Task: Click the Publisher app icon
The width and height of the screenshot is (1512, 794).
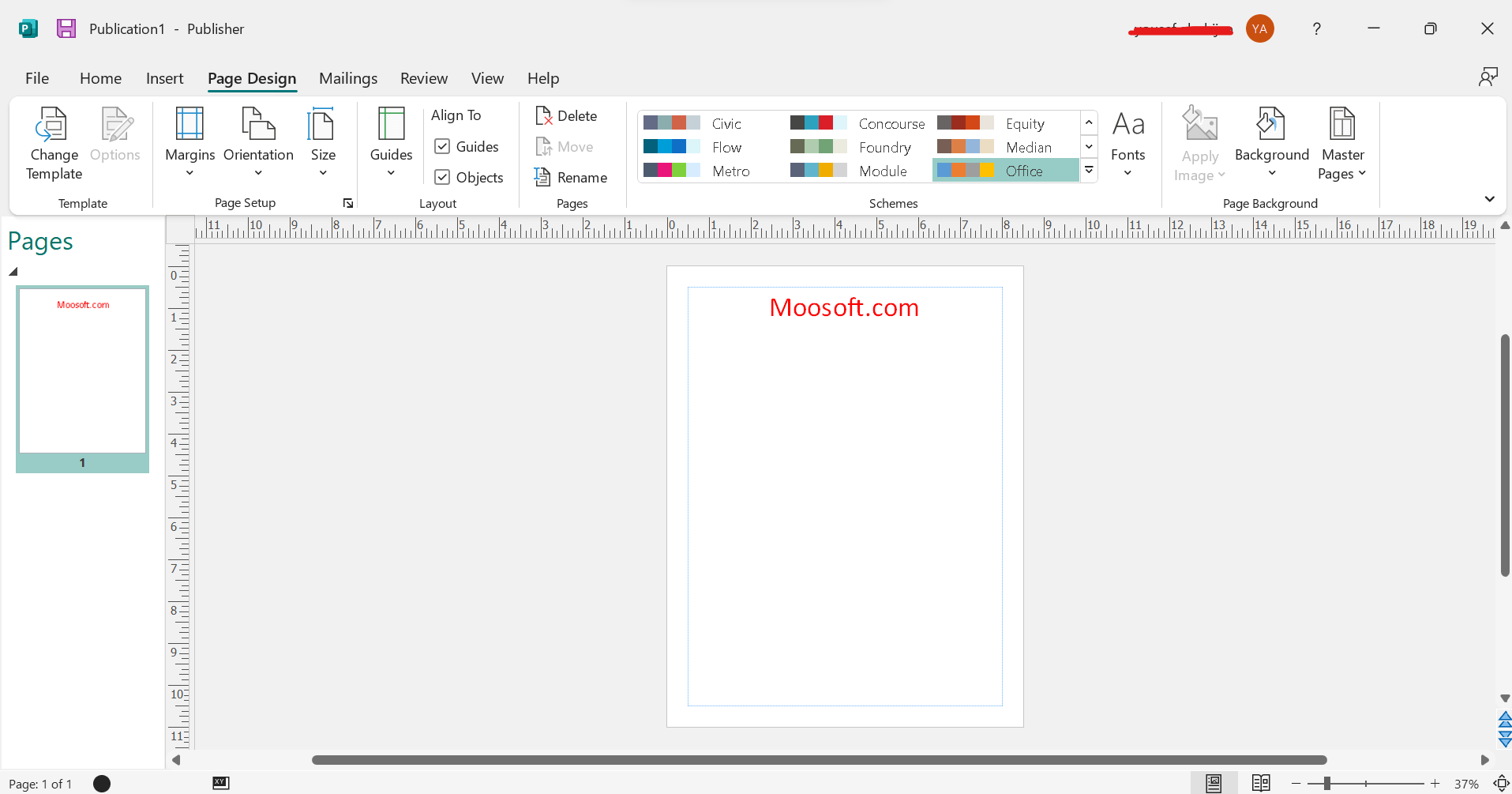Action: click(x=28, y=28)
